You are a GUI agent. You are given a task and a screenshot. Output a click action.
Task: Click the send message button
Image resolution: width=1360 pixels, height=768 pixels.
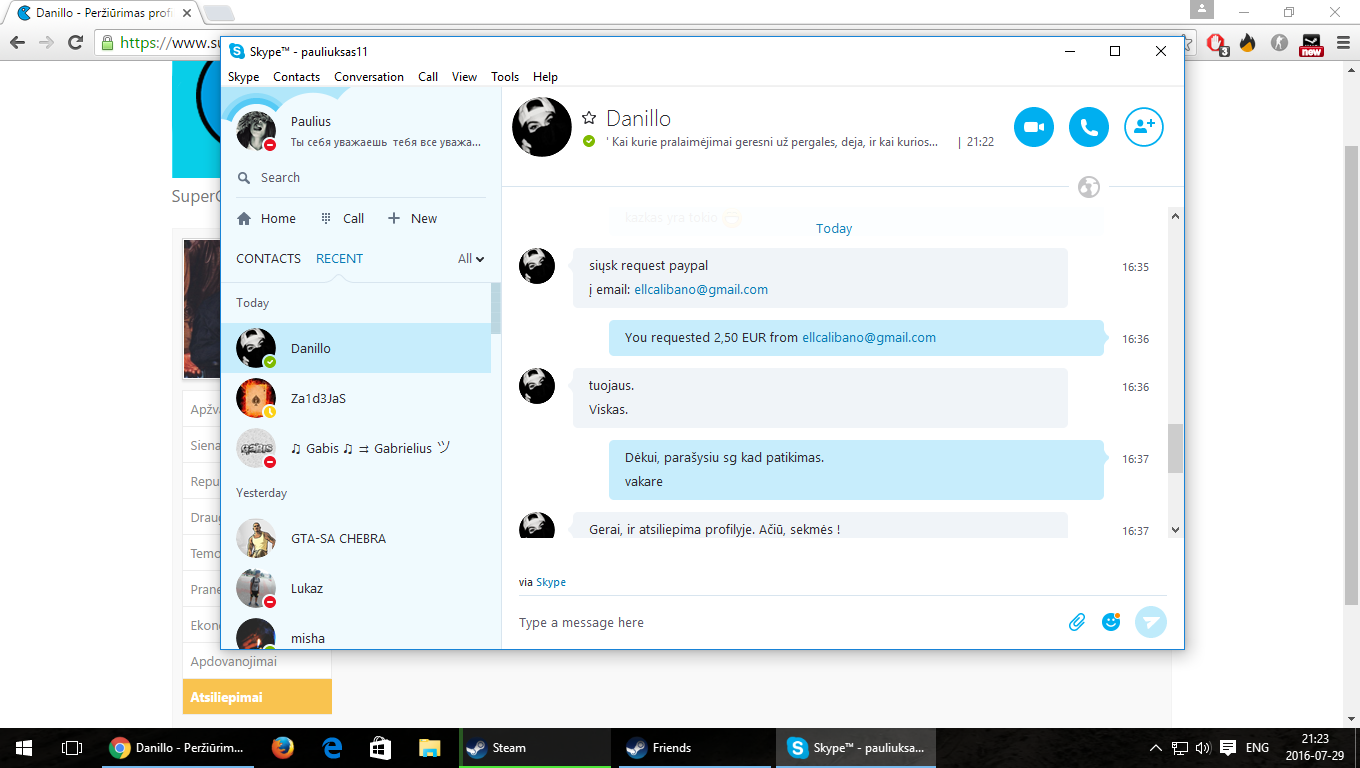click(1151, 622)
